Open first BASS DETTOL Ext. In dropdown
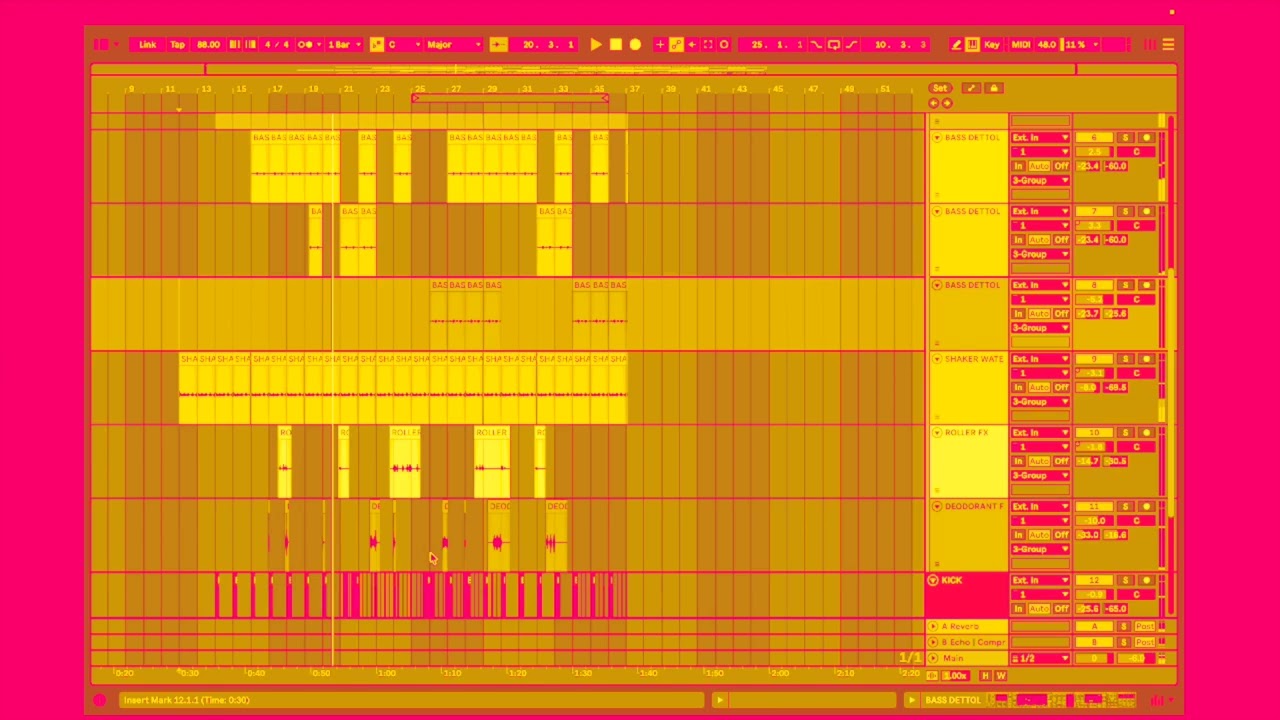1280x720 pixels. coord(1040,137)
